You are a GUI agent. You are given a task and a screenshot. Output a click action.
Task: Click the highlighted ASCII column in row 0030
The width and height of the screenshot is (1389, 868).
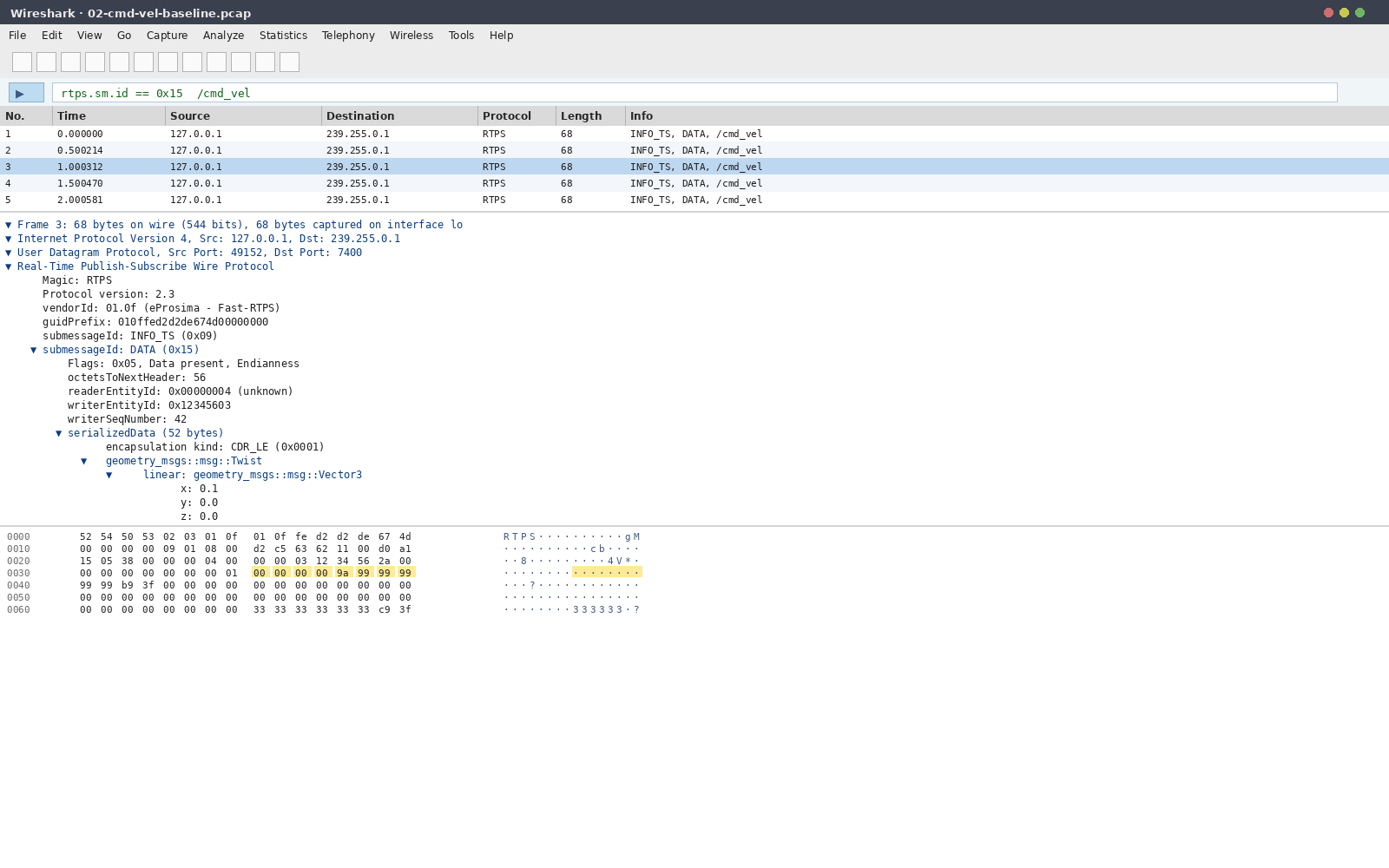(607, 573)
